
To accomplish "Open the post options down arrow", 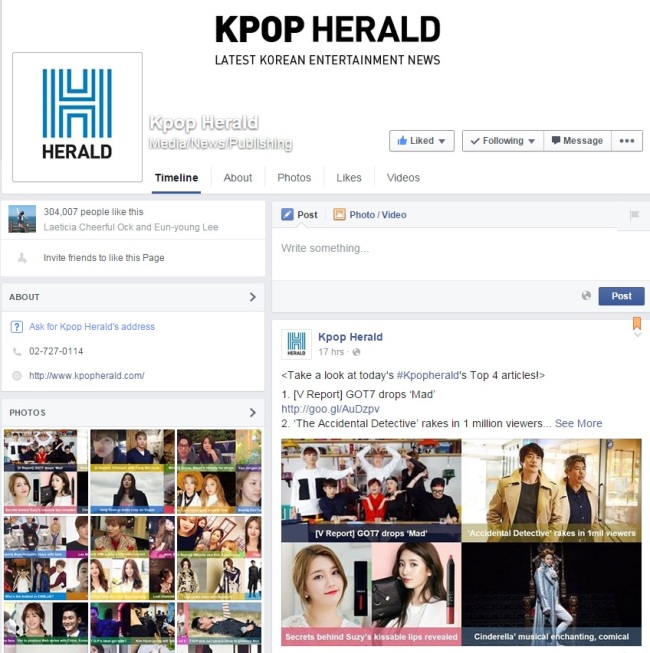I will [637, 334].
